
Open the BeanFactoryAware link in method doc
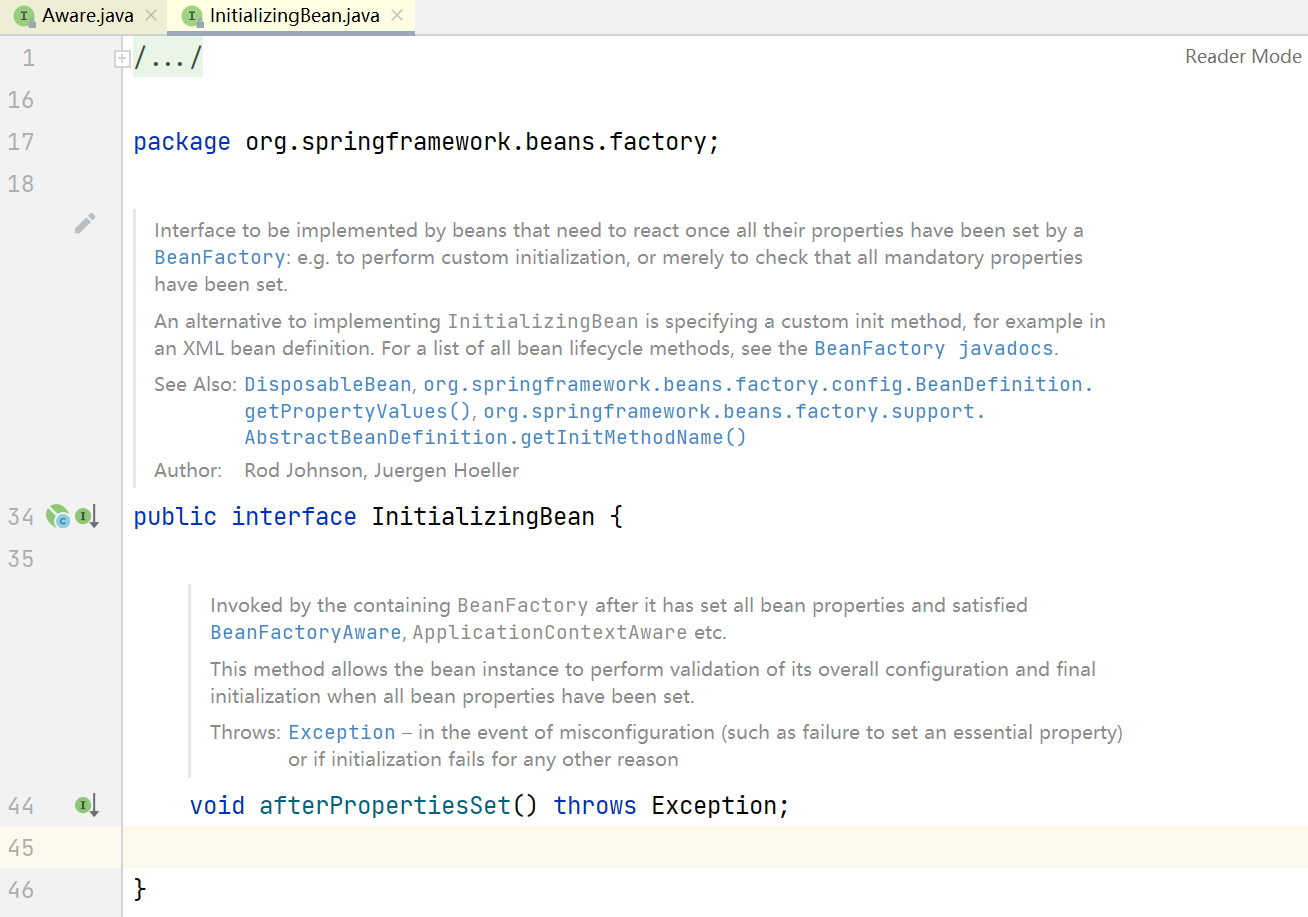306,633
